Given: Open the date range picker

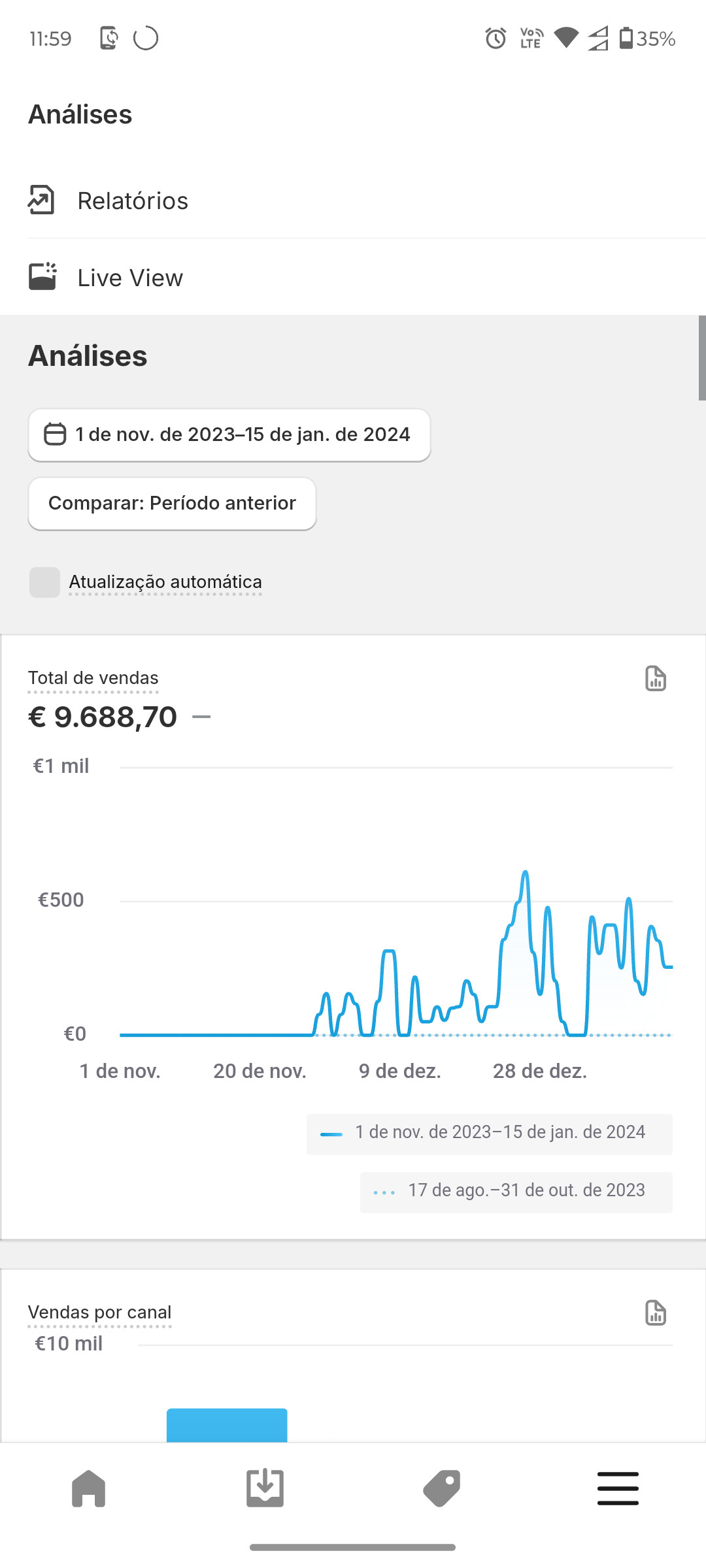Looking at the screenshot, I should 229,435.
